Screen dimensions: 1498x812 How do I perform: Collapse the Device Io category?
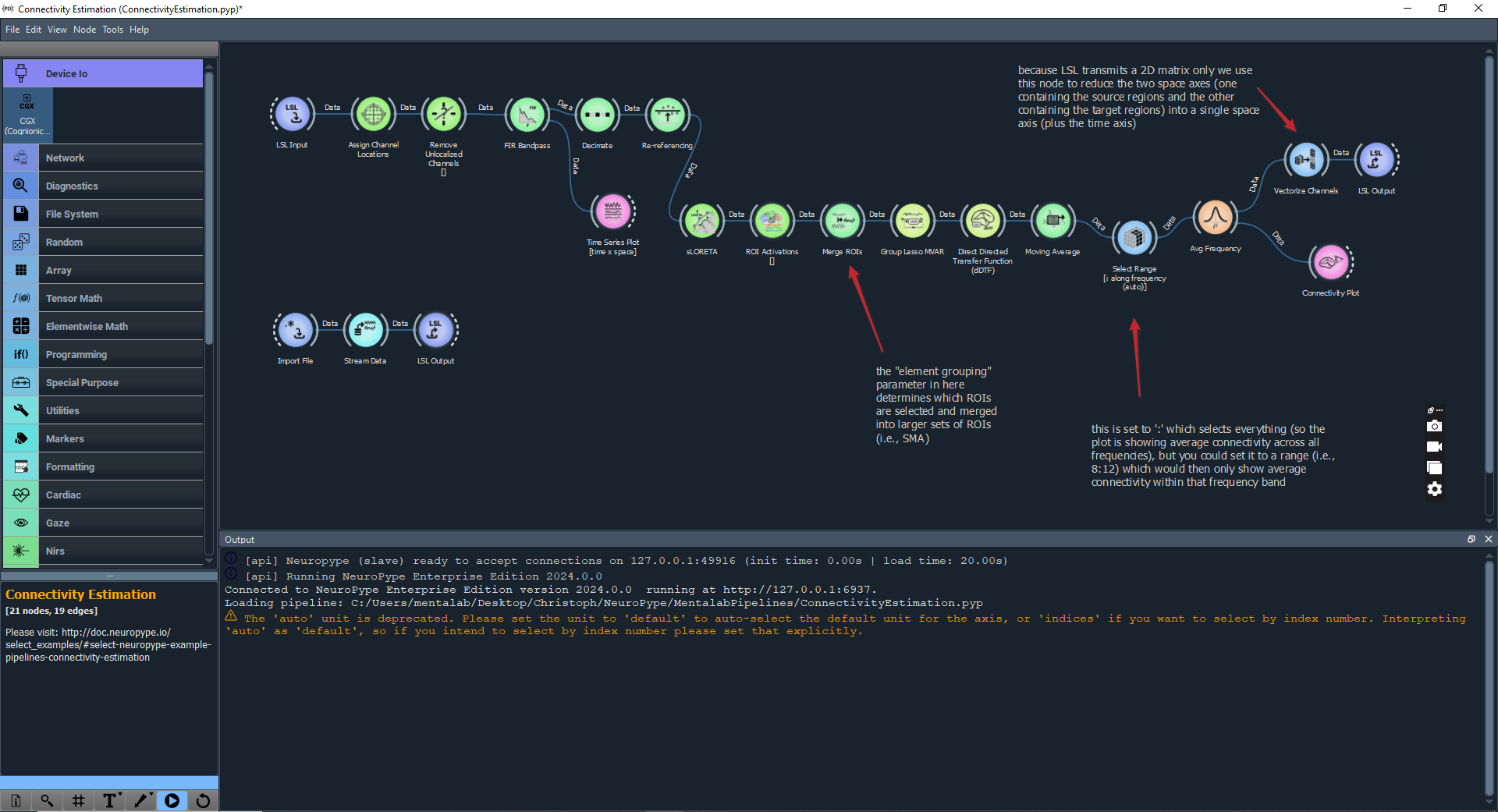coord(103,73)
